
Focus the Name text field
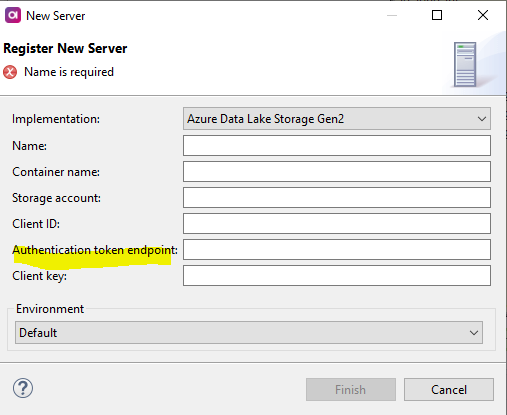tap(337, 145)
